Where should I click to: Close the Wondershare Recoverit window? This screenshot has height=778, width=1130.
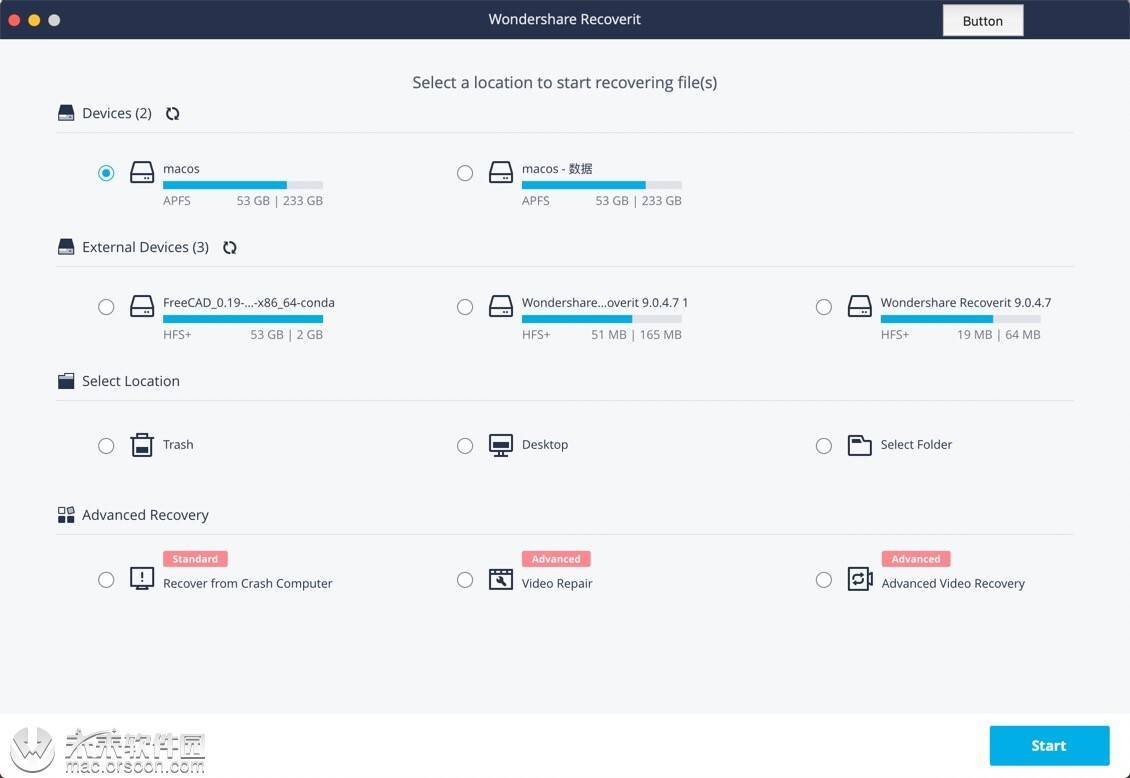(x=14, y=20)
